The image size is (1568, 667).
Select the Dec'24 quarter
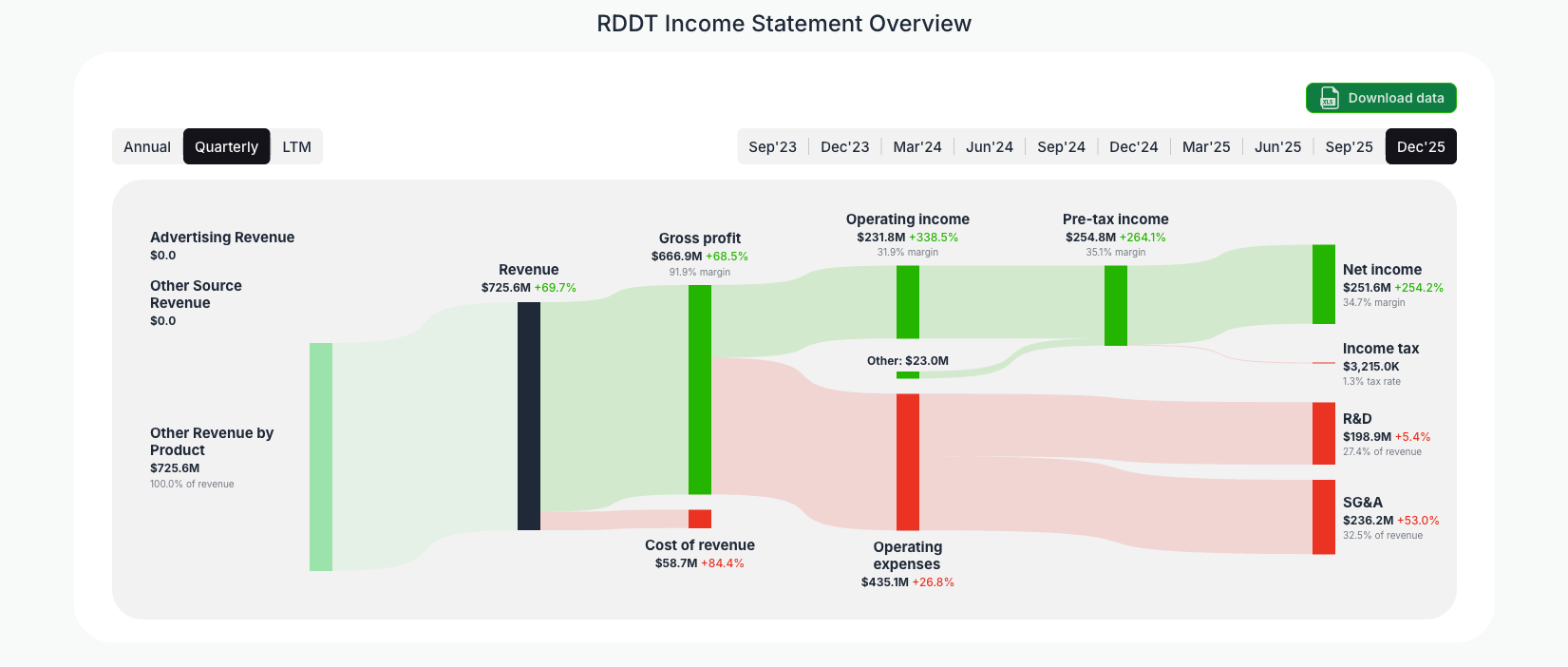point(1133,146)
